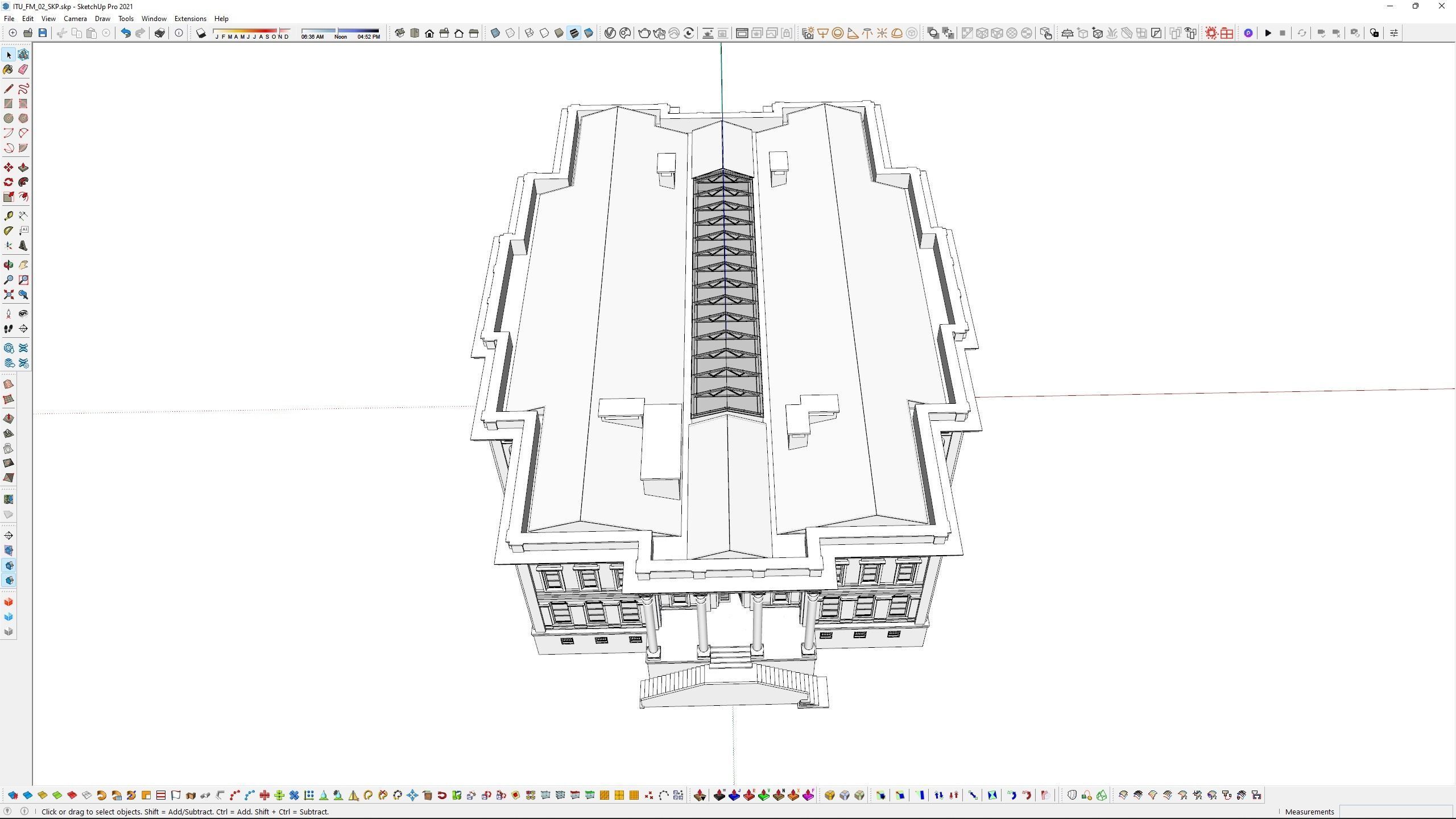The width and height of the screenshot is (1456, 819).
Task: Open the Extensions menu
Action: point(190,19)
